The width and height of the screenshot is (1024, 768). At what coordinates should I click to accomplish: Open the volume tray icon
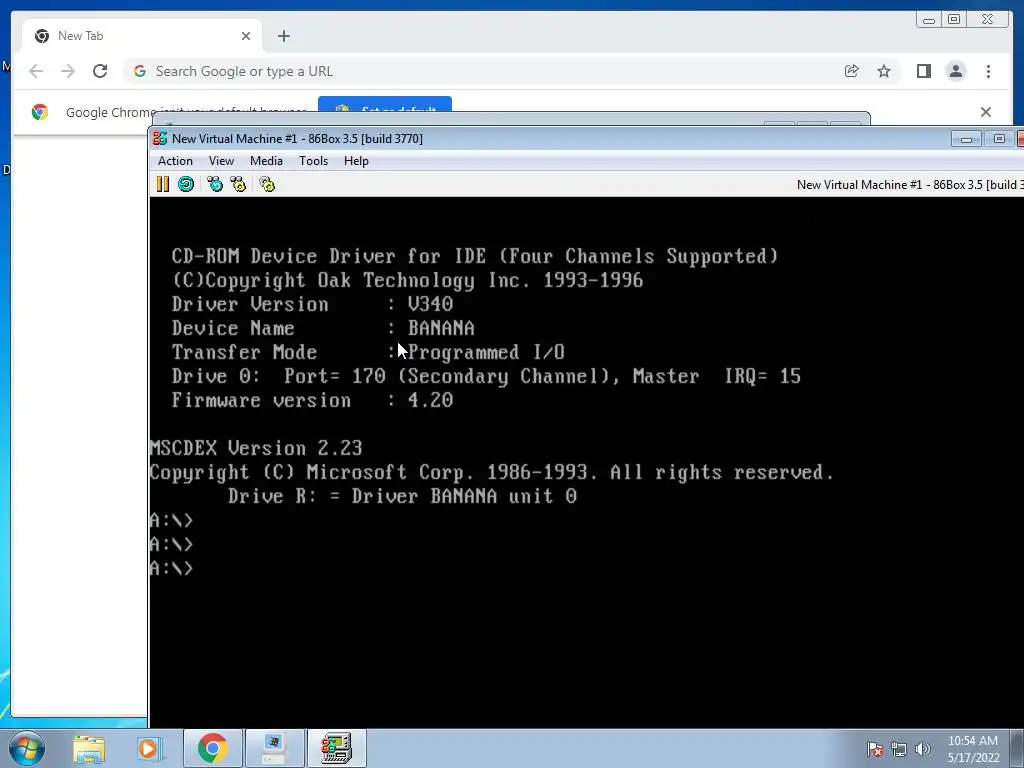click(x=923, y=749)
